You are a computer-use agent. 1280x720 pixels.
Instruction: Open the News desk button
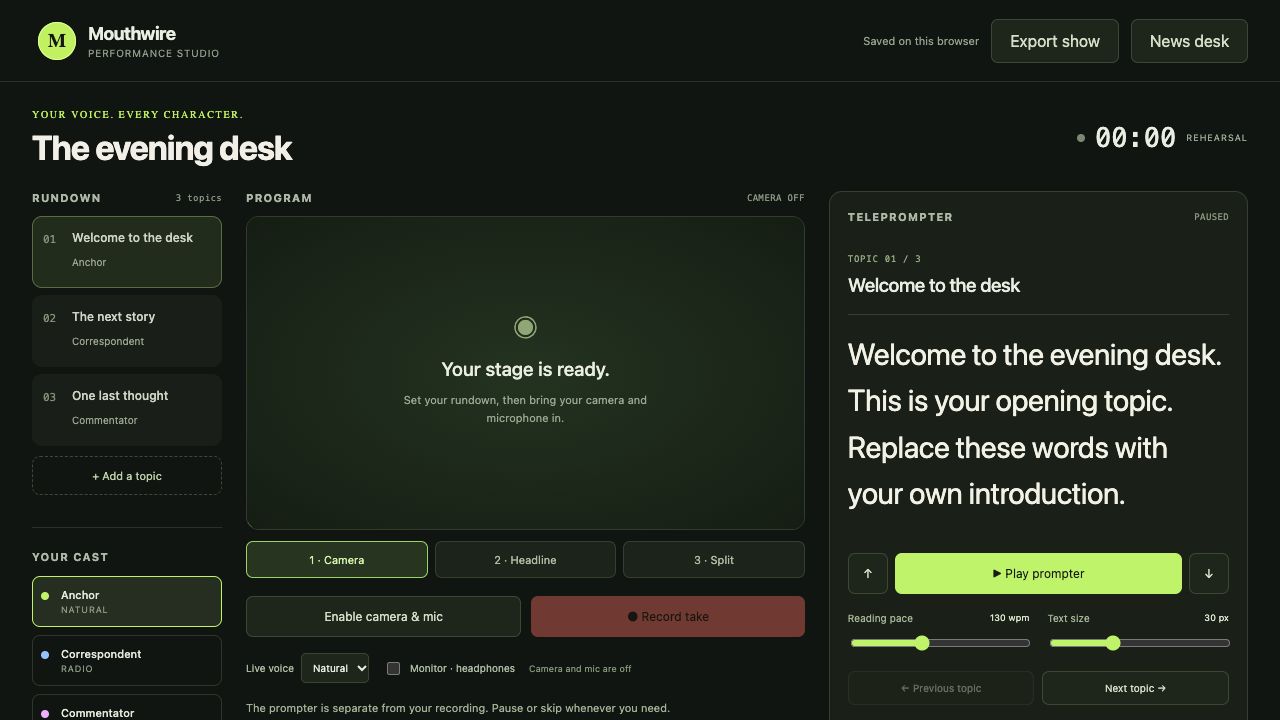(x=1189, y=41)
